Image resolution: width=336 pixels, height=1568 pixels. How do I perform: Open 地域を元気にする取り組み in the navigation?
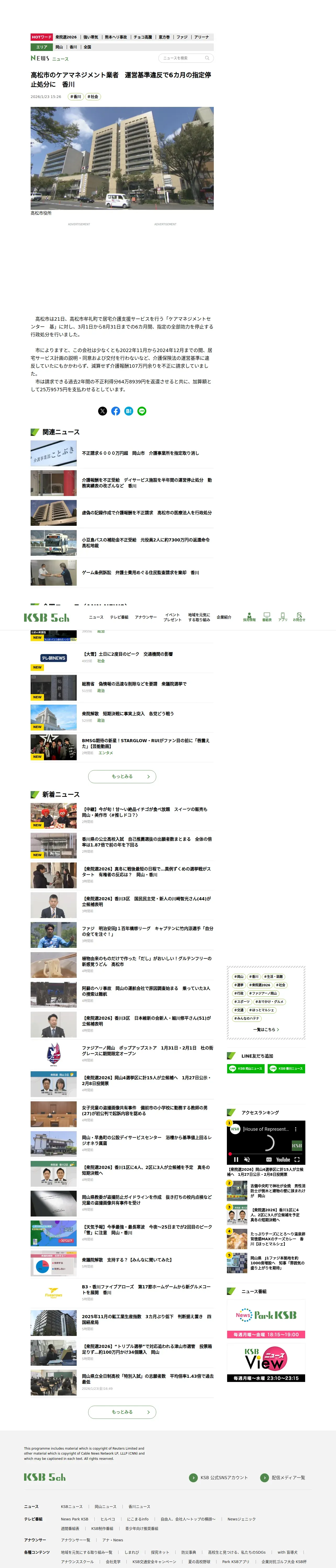pos(199,617)
